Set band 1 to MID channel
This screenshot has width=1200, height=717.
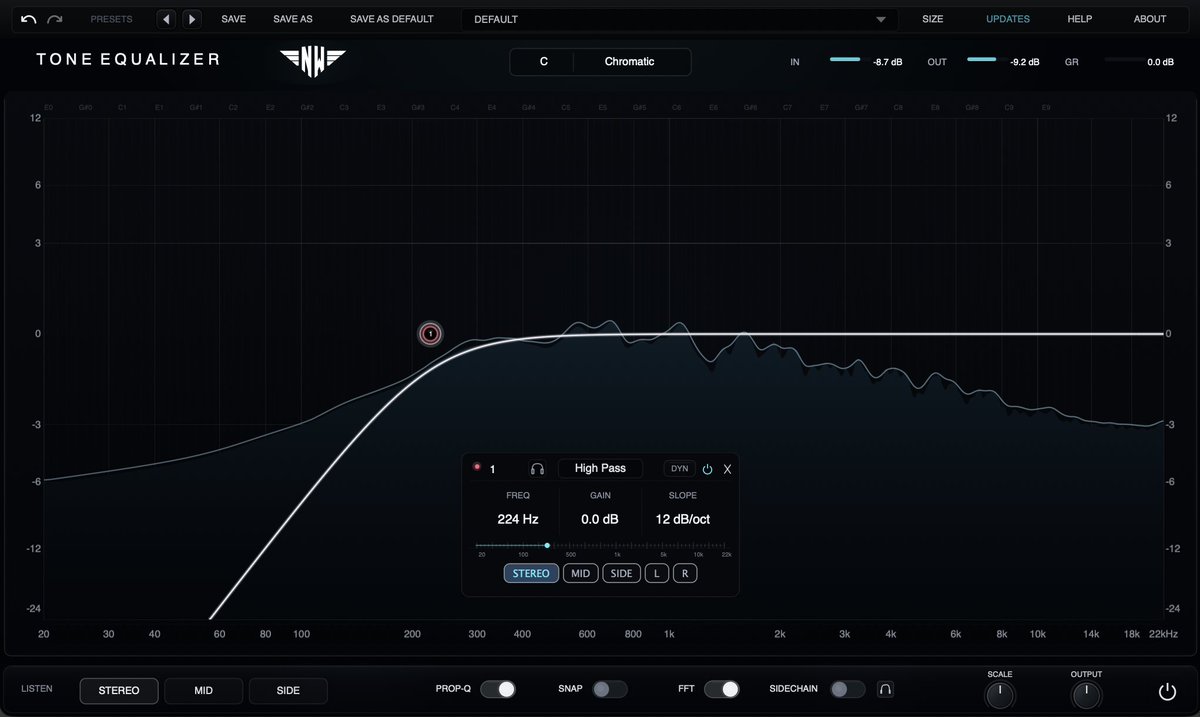point(580,573)
